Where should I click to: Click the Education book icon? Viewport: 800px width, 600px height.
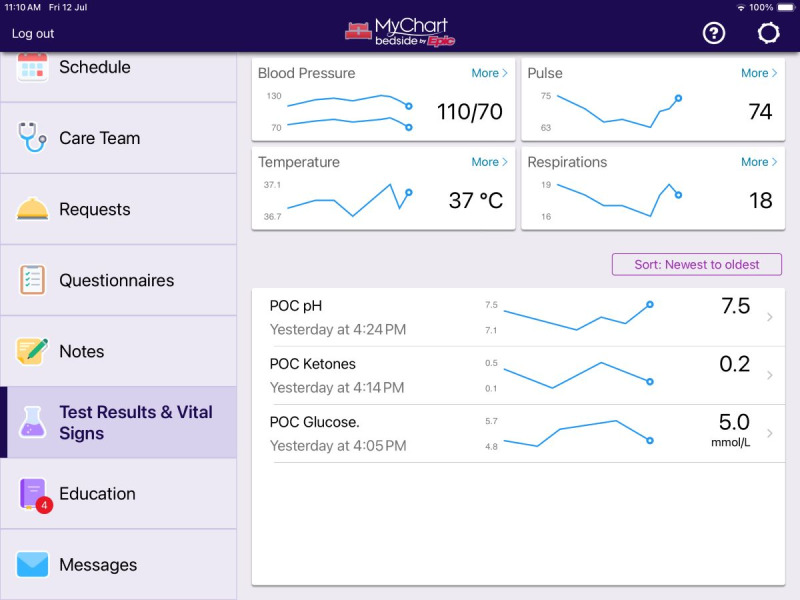tap(32, 493)
